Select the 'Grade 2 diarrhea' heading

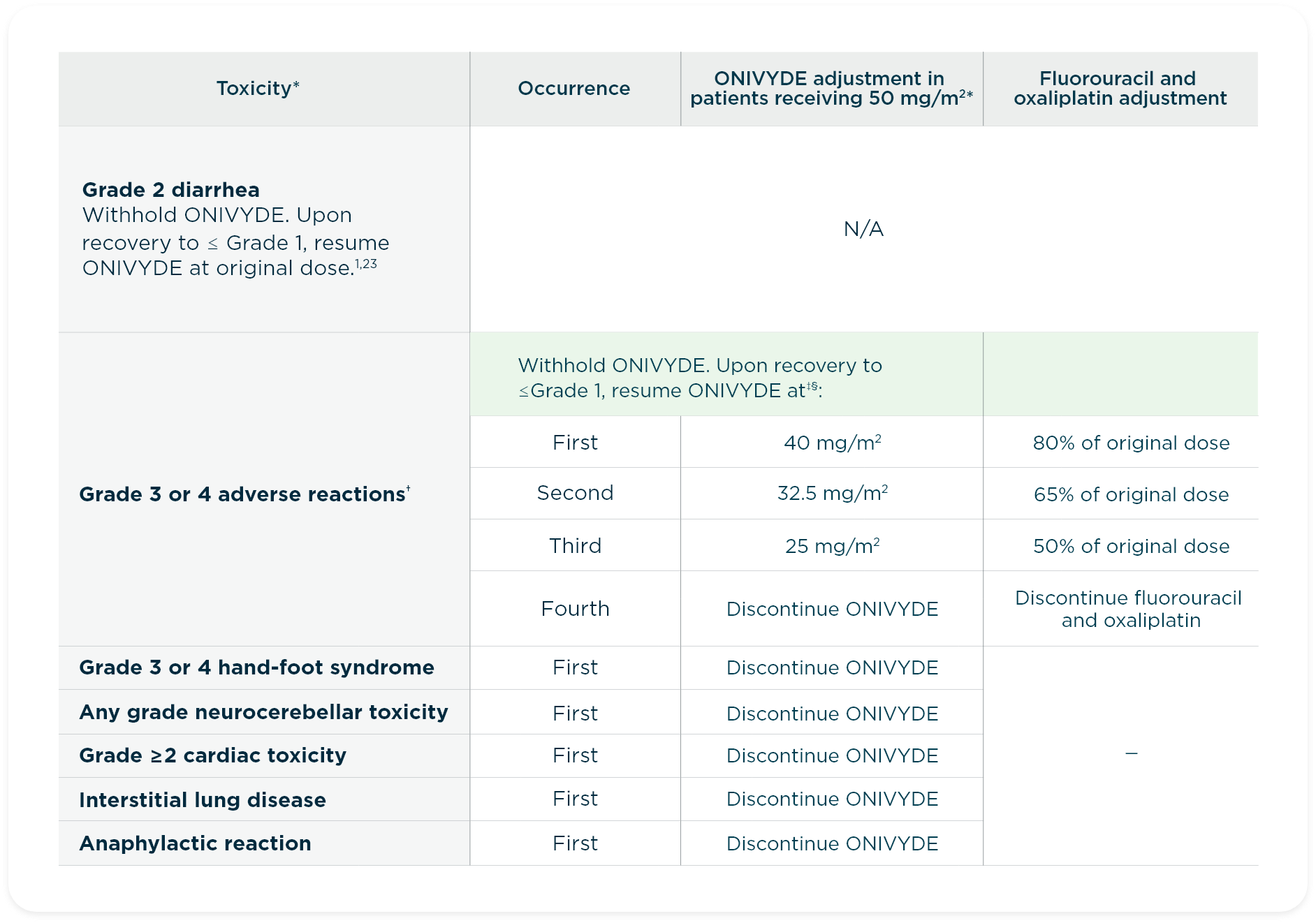[171, 190]
